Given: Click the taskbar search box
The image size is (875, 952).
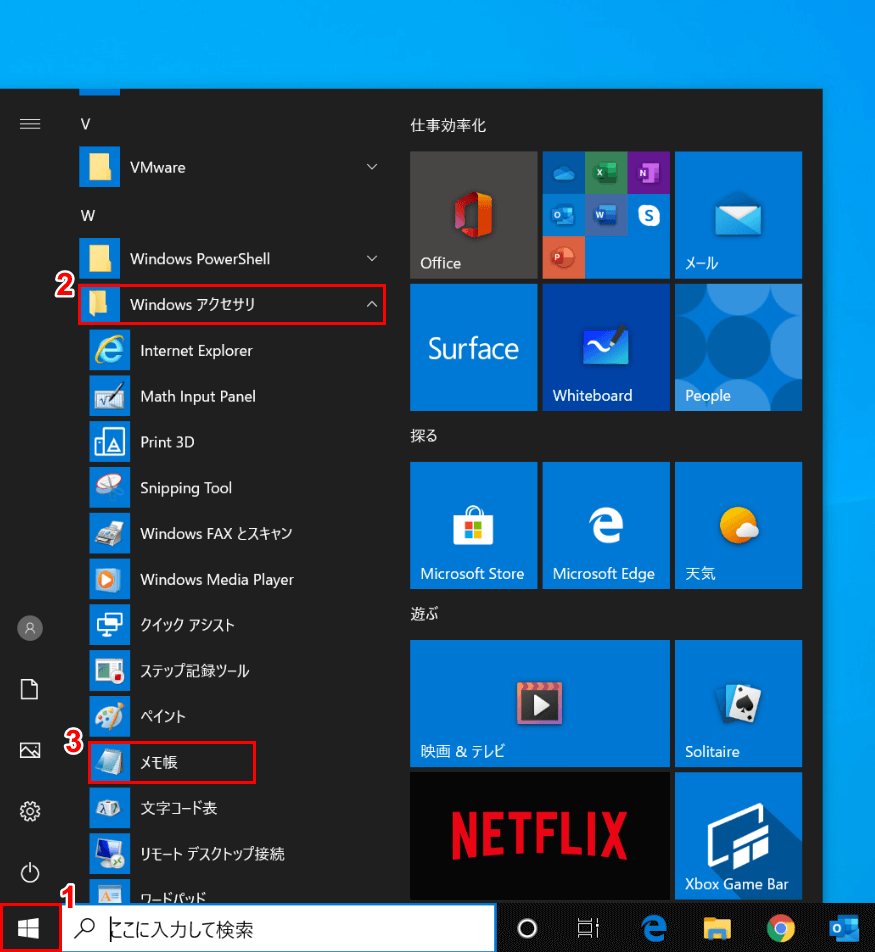Looking at the screenshot, I should coord(279,928).
